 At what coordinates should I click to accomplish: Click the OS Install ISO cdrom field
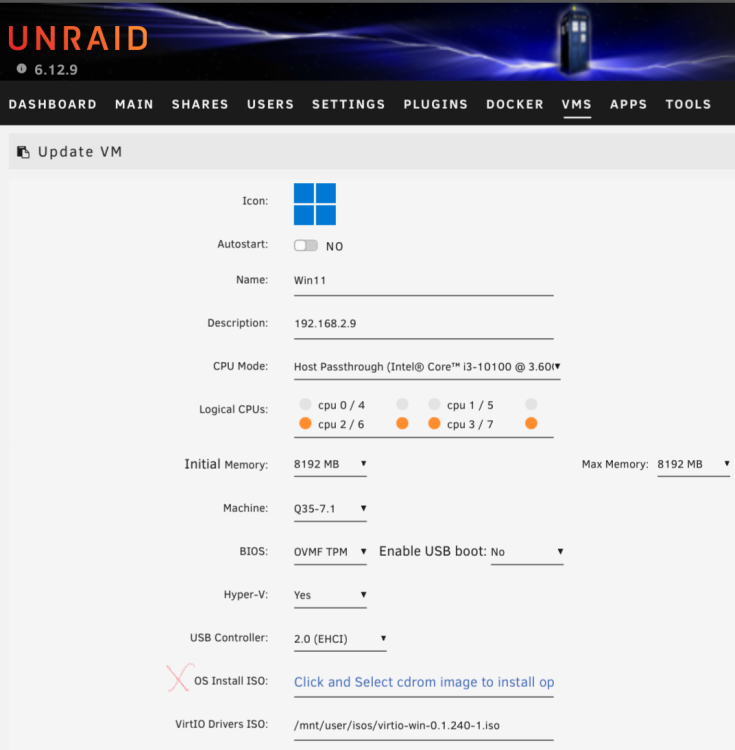[x=424, y=682]
